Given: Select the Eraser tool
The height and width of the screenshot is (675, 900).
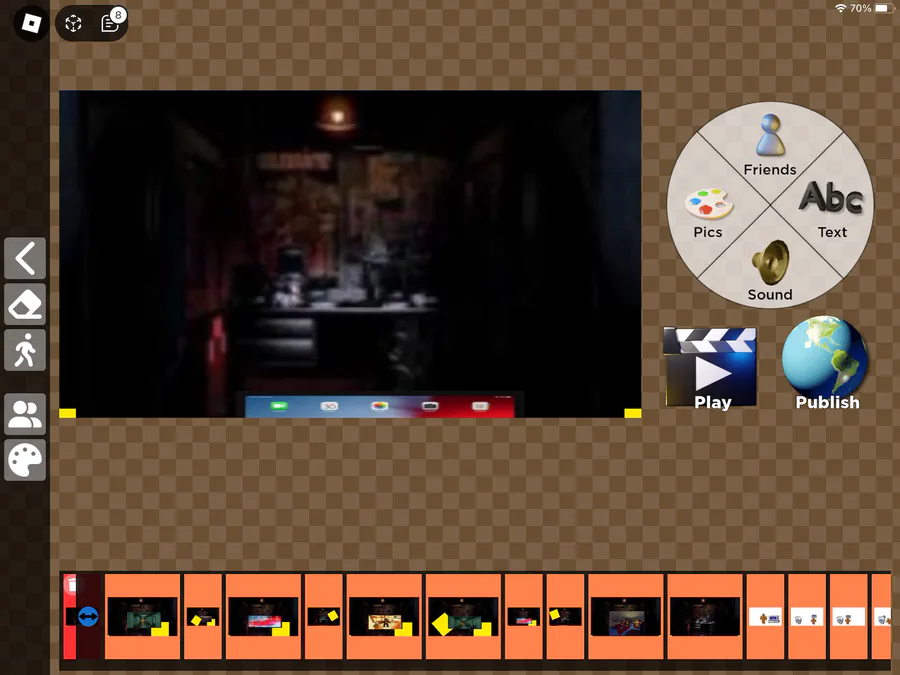Looking at the screenshot, I should [x=25, y=304].
